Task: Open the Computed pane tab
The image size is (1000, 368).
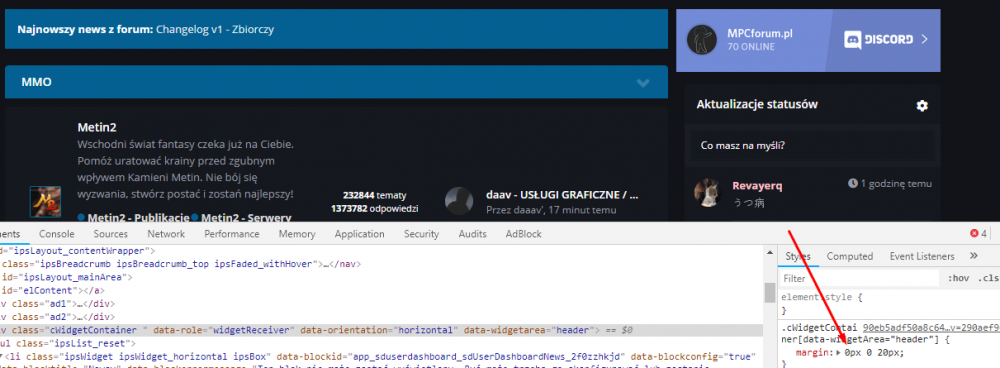Action: (849, 256)
